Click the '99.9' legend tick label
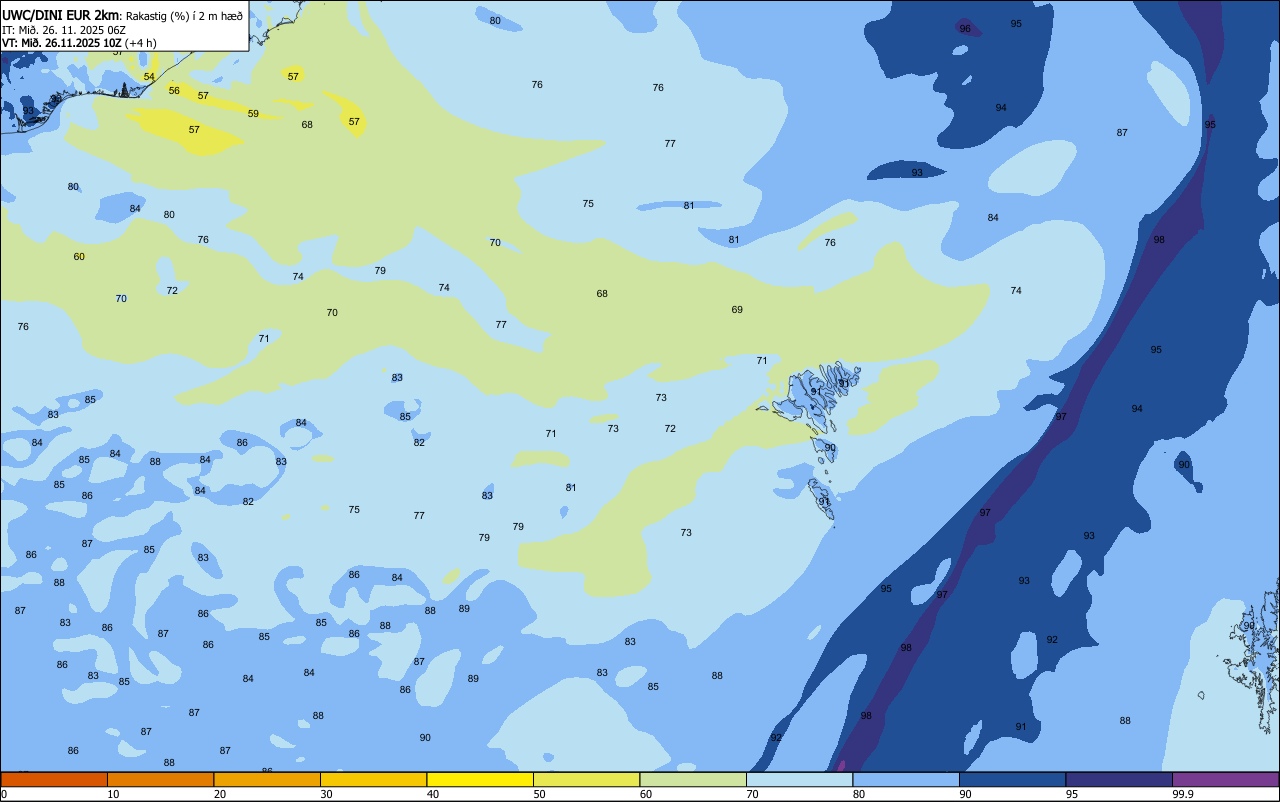 [x=1183, y=794]
